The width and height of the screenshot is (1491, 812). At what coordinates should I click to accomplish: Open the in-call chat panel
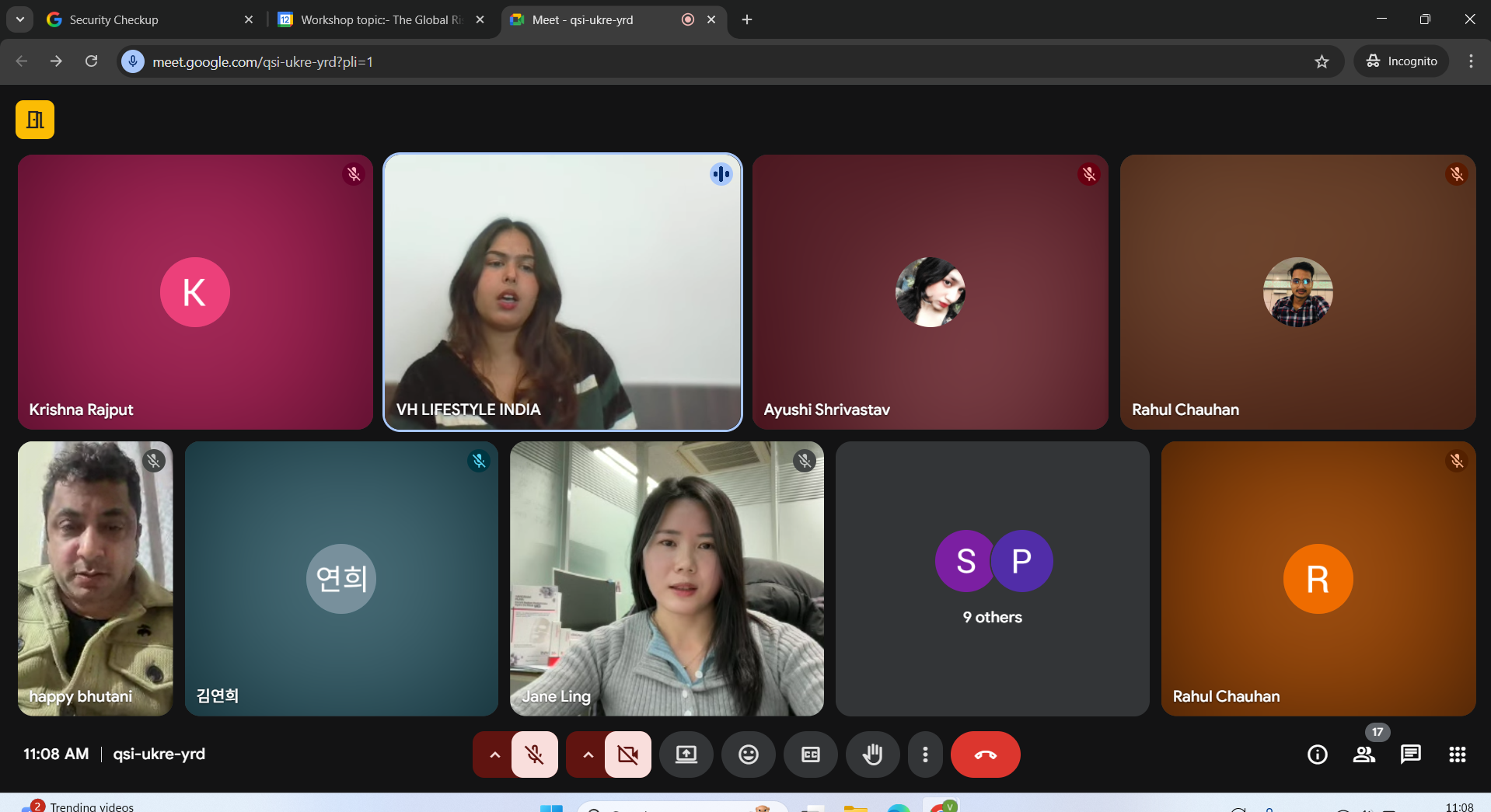[x=1410, y=754]
